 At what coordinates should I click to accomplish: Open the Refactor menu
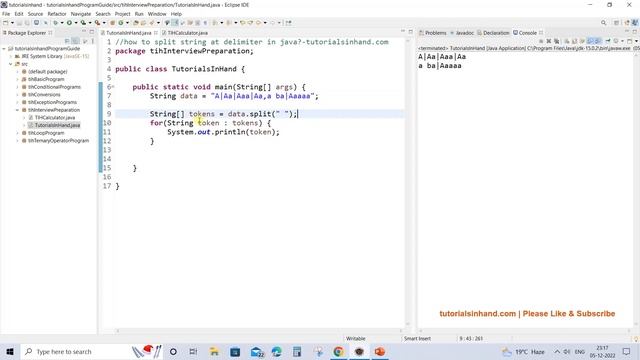point(57,14)
